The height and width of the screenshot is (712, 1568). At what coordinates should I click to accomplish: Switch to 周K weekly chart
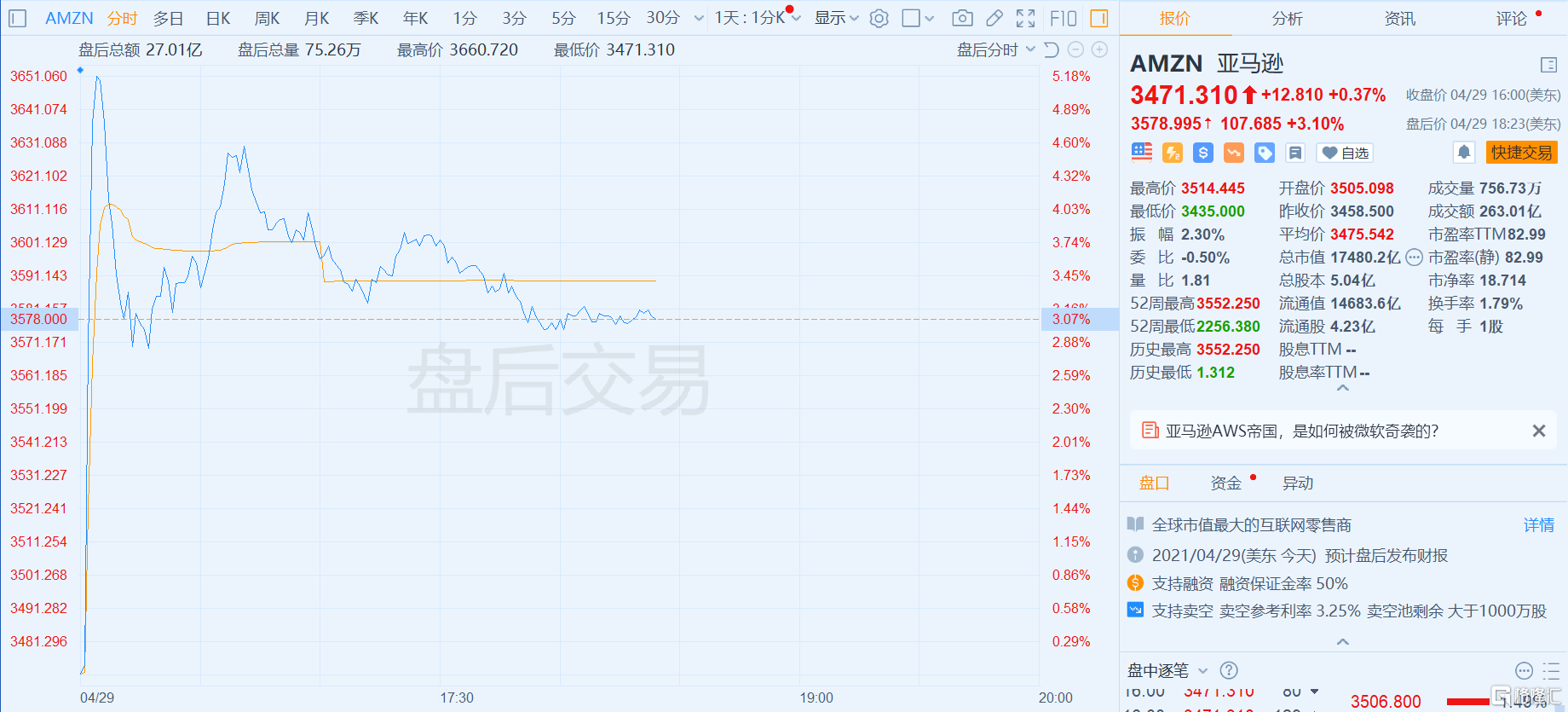click(x=268, y=18)
